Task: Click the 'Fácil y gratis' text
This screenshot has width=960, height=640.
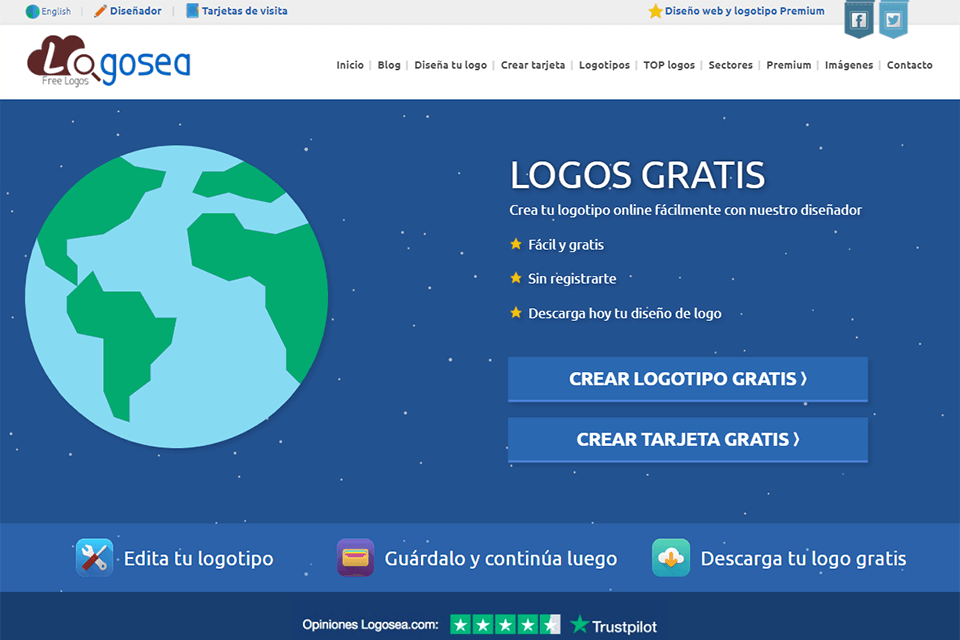Action: pyautogui.click(x=566, y=245)
